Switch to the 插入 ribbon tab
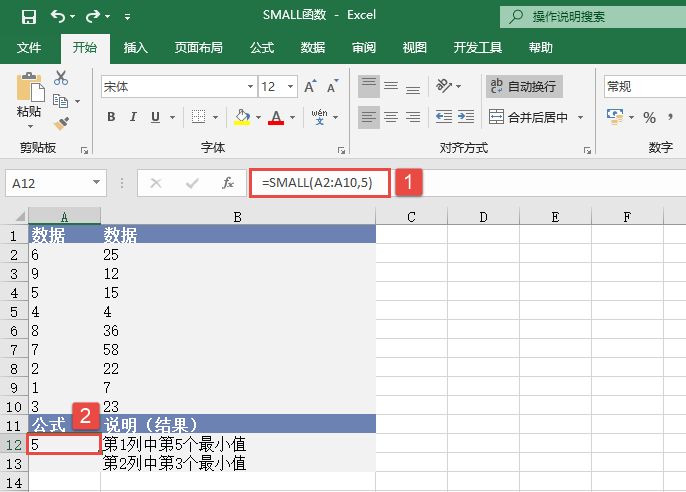Viewport: 686px width, 492px height. (135, 47)
